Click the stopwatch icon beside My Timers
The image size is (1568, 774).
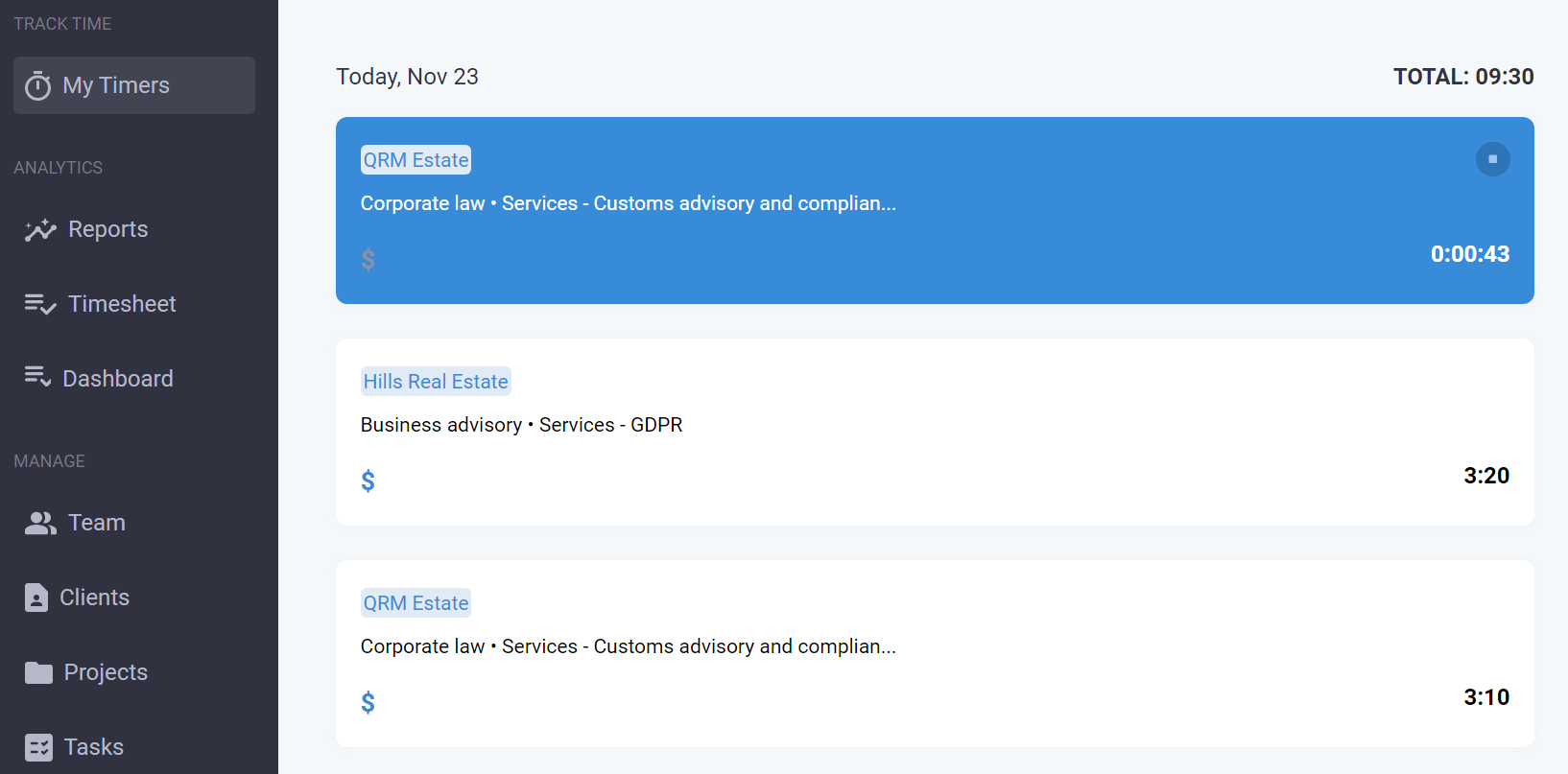pyautogui.click(x=37, y=86)
